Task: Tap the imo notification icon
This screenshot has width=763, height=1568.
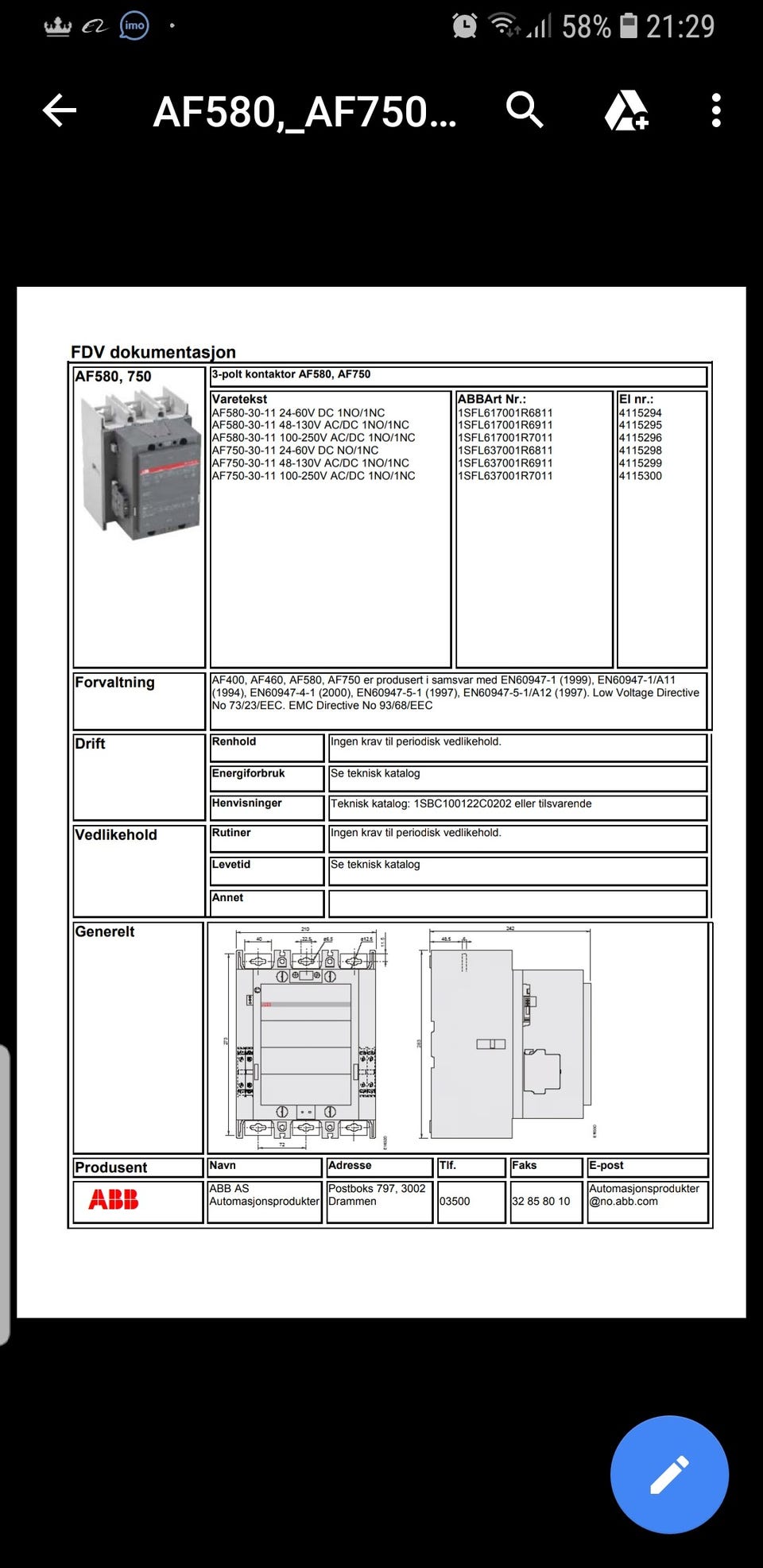Action: pos(134,25)
